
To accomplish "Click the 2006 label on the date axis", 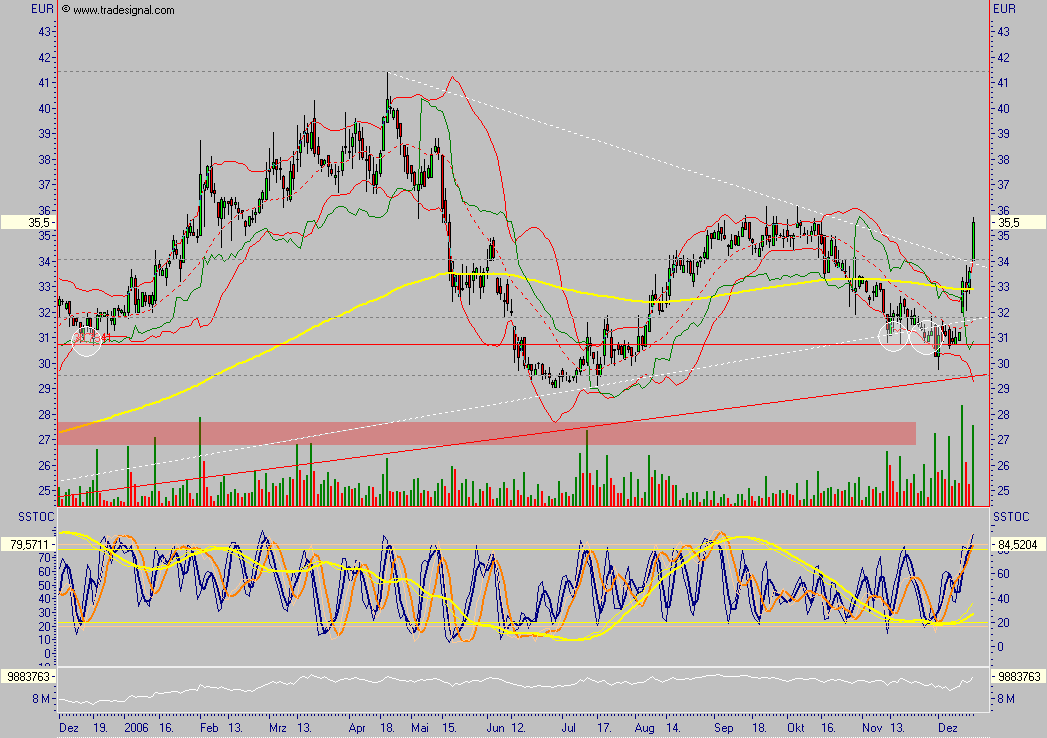I will (137, 731).
